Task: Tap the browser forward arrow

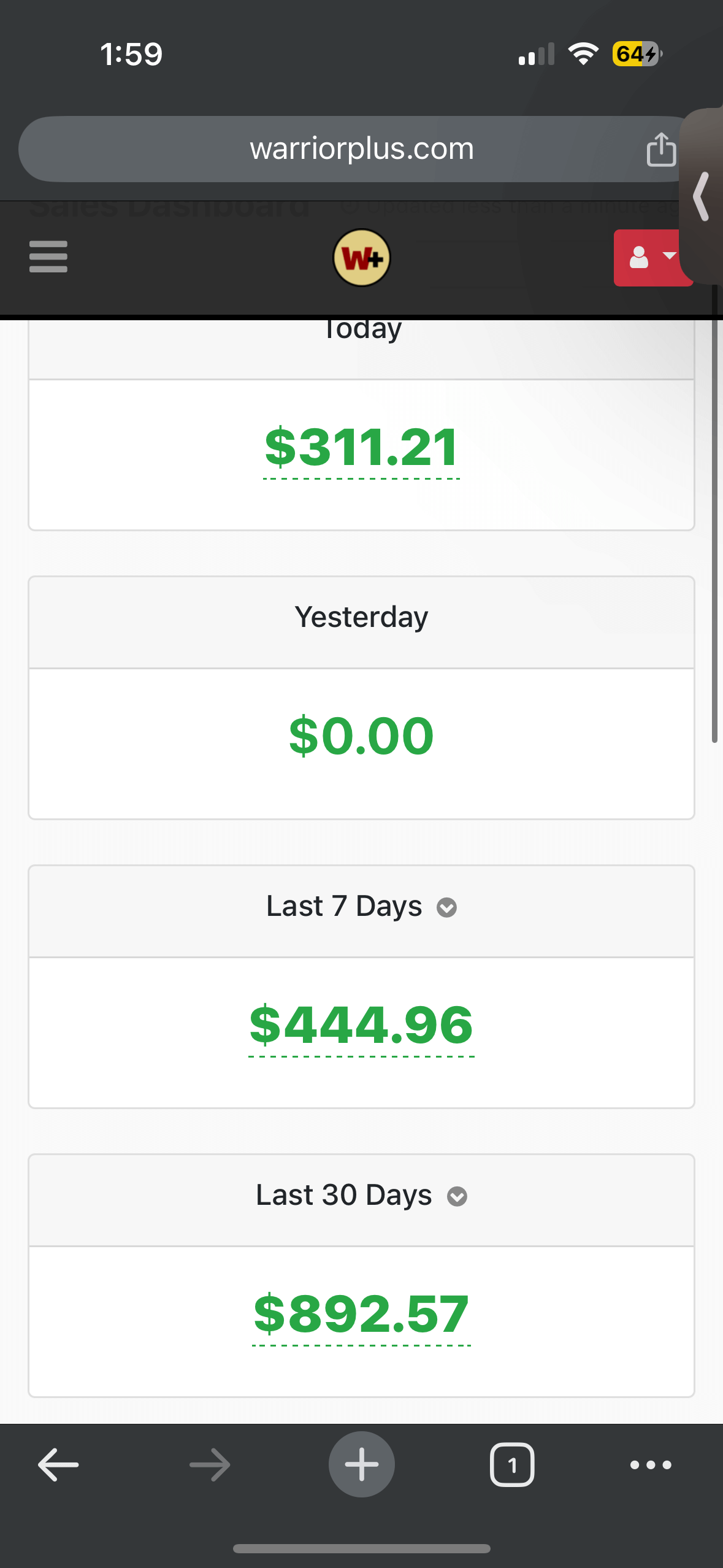Action: tap(210, 1465)
